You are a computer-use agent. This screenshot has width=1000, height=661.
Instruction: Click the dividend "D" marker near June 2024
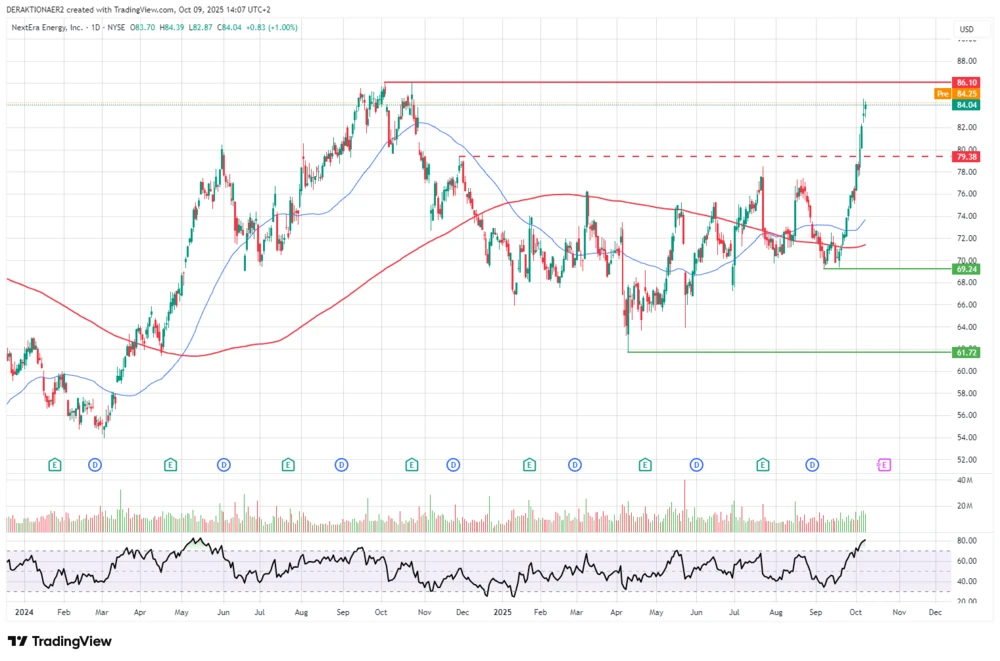coord(223,464)
